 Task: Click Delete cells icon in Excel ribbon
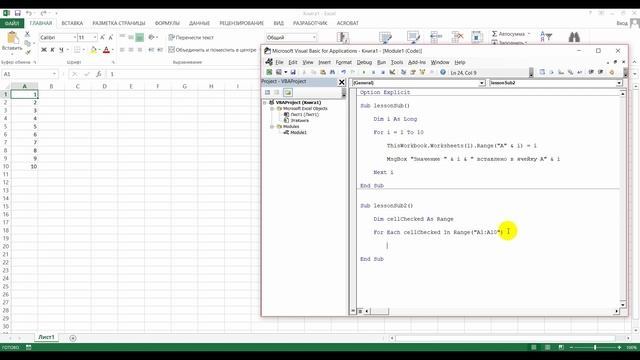(x=457, y=37)
